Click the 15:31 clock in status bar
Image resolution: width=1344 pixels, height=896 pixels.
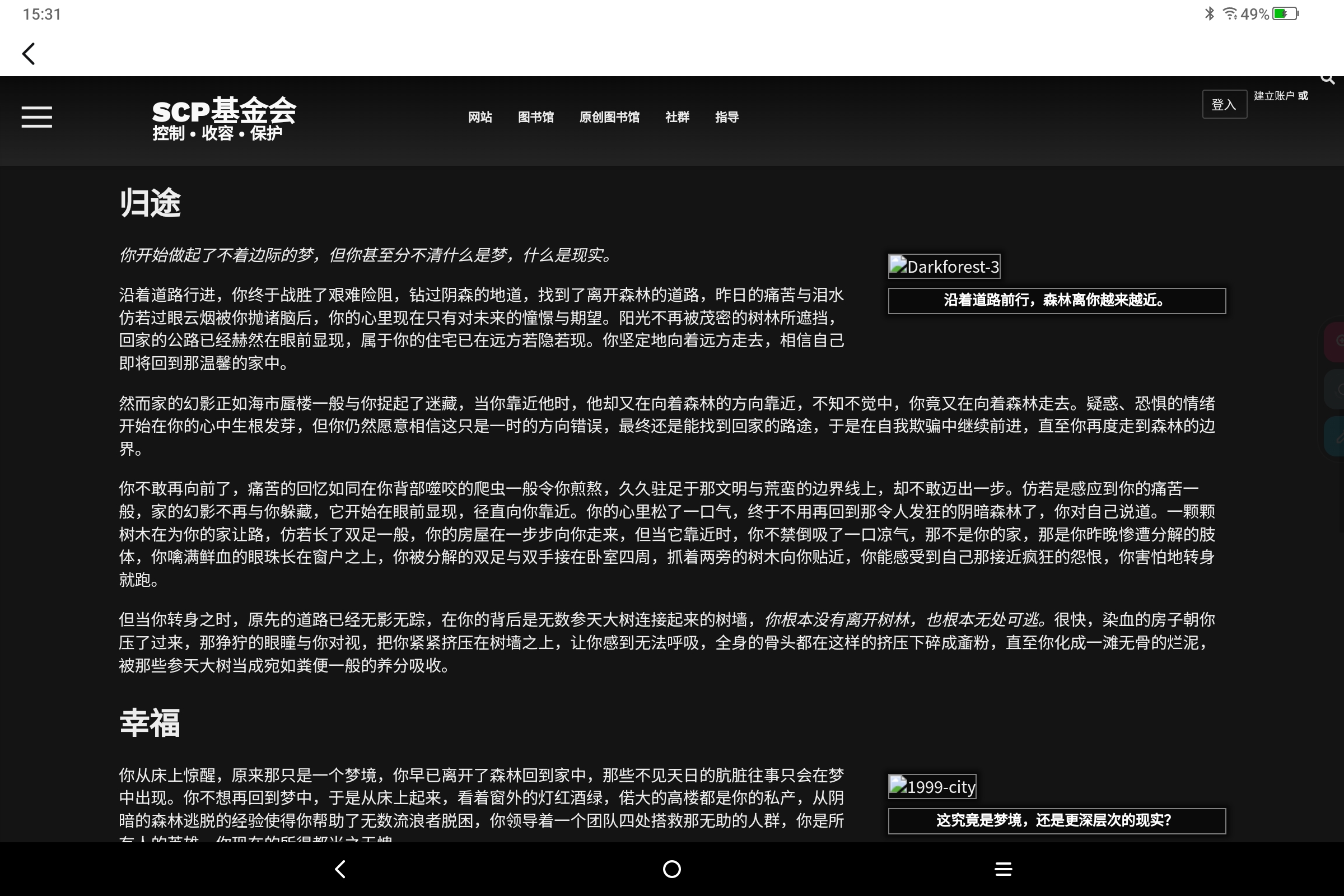point(41,15)
